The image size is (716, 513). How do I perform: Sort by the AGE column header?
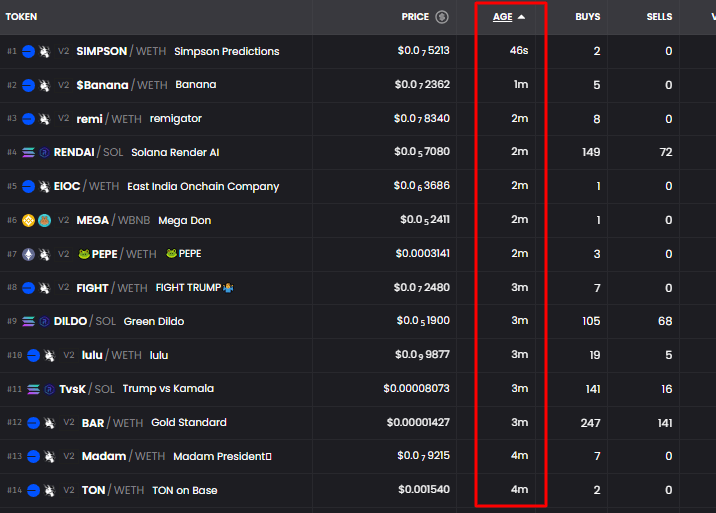pos(502,17)
